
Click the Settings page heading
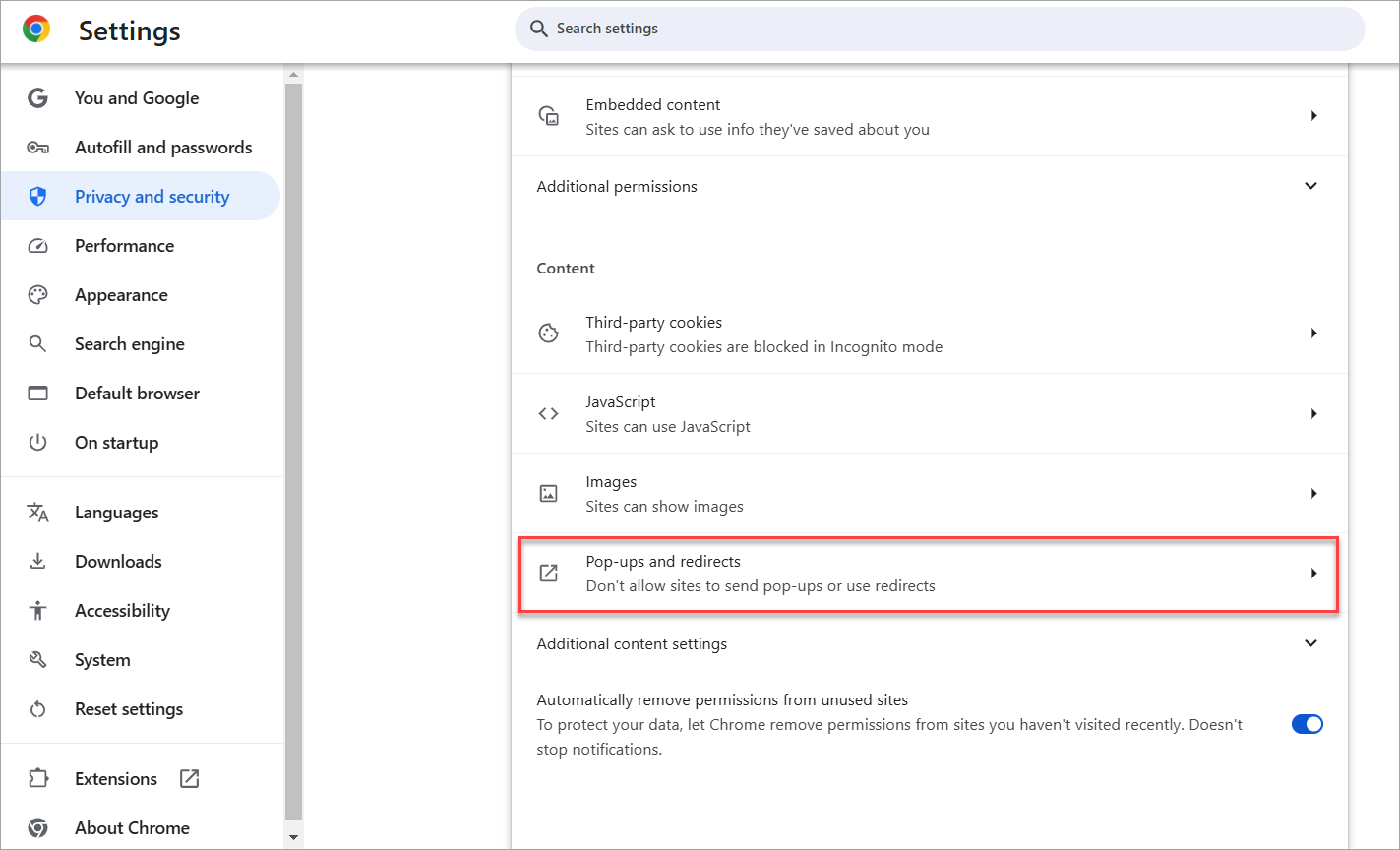(130, 30)
